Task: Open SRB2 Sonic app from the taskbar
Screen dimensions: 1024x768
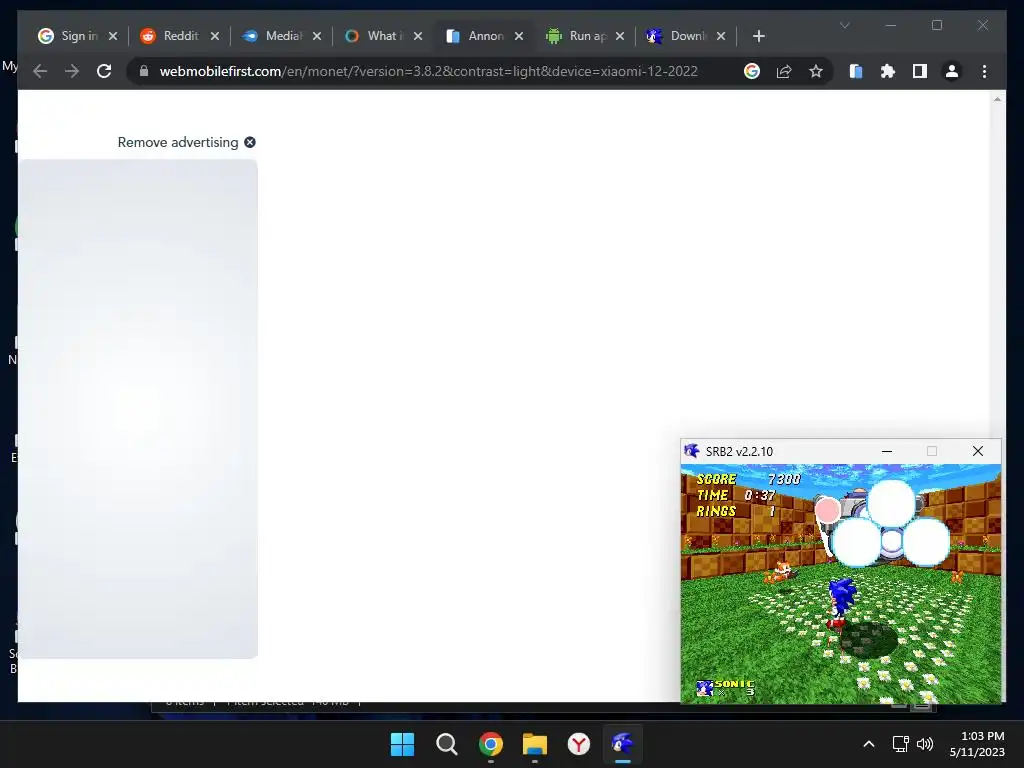Action: 623,744
